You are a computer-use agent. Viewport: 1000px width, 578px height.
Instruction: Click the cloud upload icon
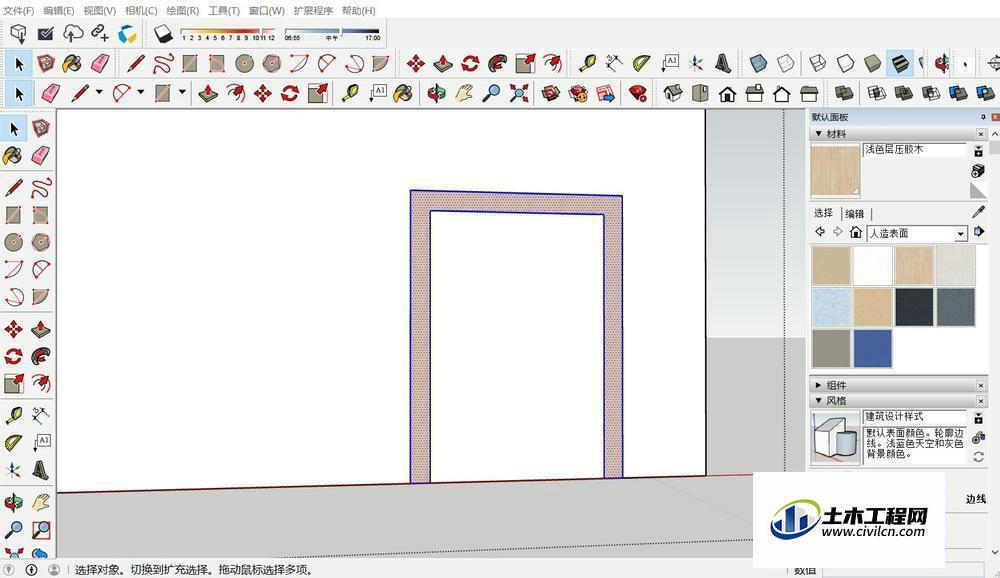click(73, 33)
